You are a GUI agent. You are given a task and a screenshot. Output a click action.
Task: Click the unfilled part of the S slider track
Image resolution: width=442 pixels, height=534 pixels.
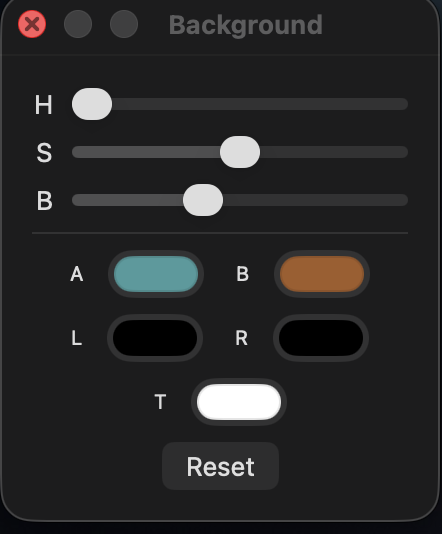pyautogui.click(x=334, y=152)
